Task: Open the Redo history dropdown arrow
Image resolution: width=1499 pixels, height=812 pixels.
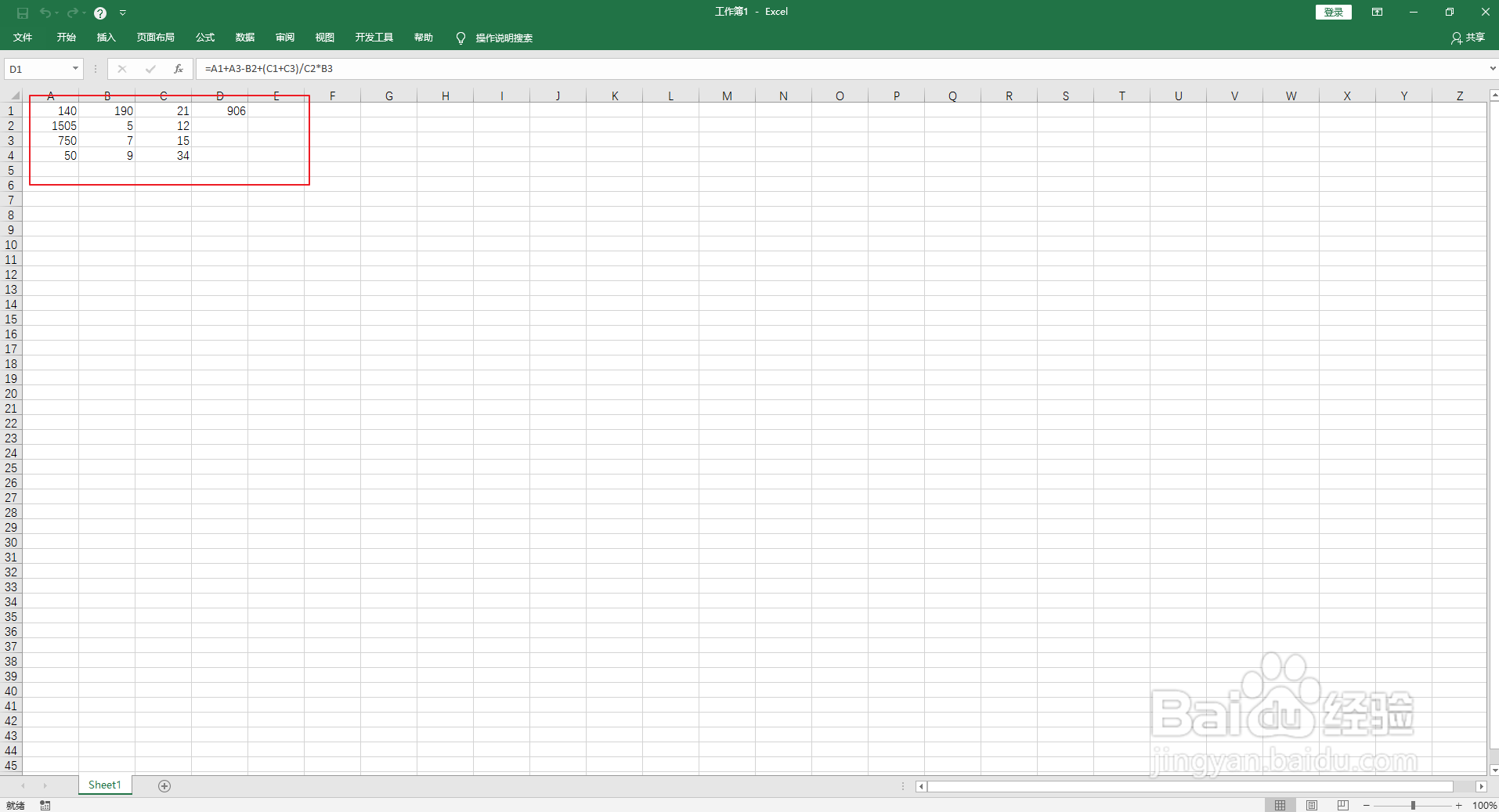Action: tap(84, 13)
